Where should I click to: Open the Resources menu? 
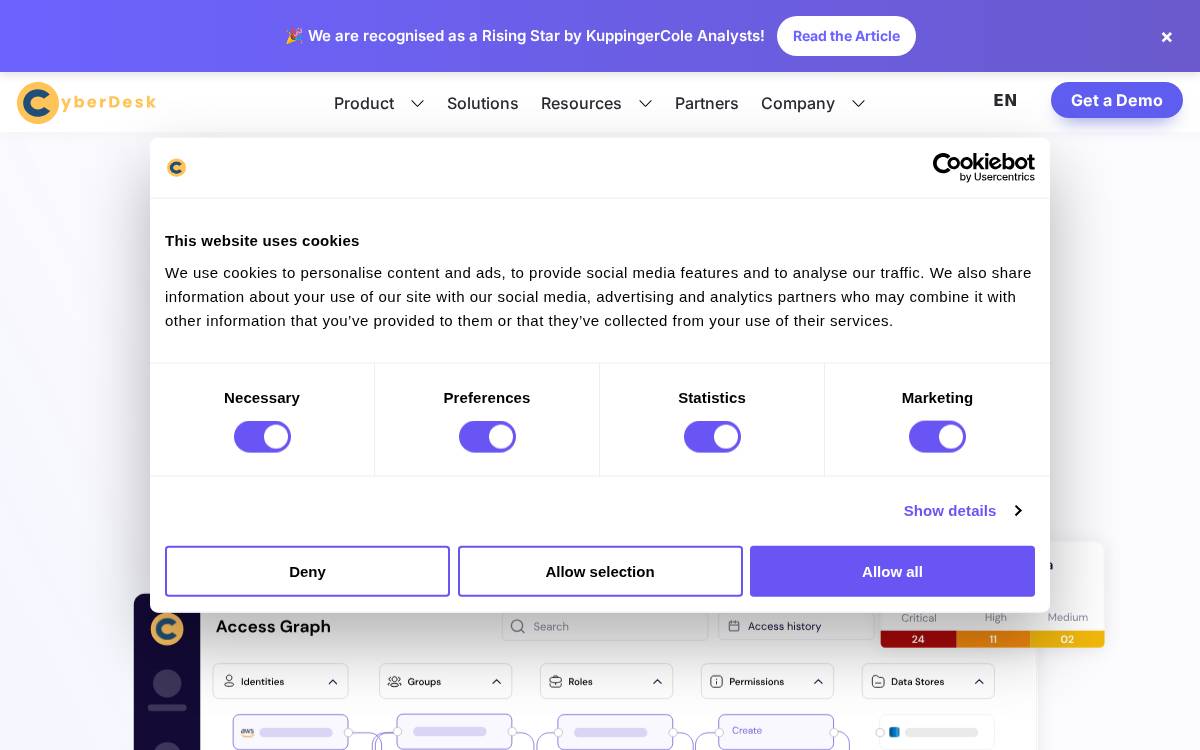coord(581,103)
